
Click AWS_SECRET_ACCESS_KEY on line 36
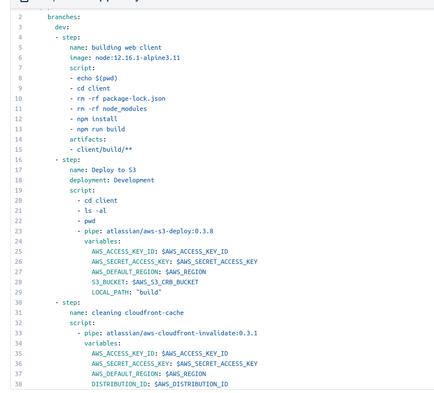coord(130,364)
